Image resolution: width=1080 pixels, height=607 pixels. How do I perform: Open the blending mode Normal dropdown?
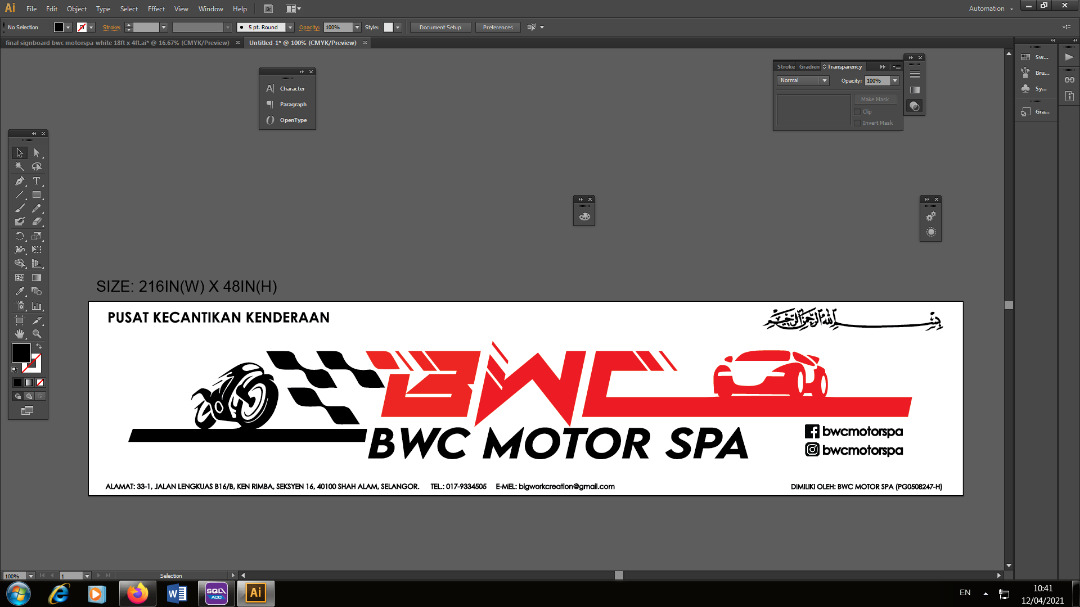pos(803,81)
